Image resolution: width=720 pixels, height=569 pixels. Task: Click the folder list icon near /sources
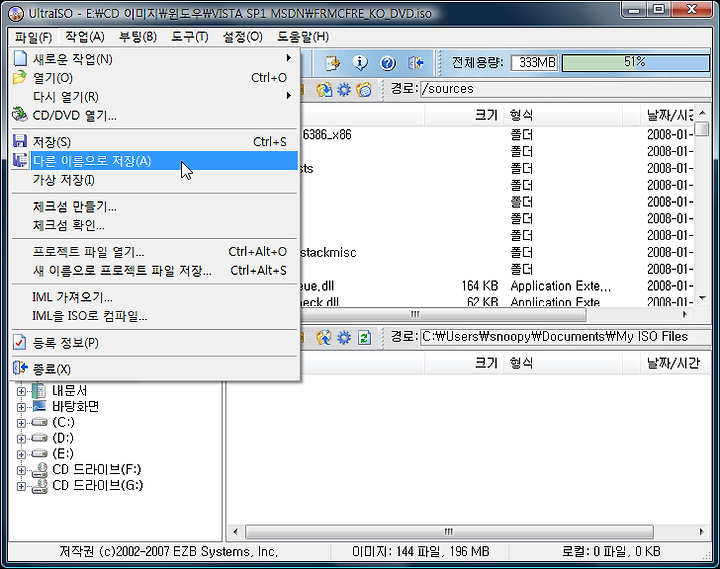[364, 90]
